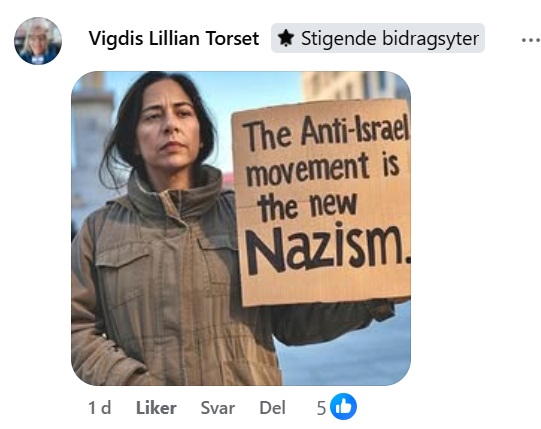Choose Del to share the comment
The image size is (541, 429).
(x=272, y=408)
